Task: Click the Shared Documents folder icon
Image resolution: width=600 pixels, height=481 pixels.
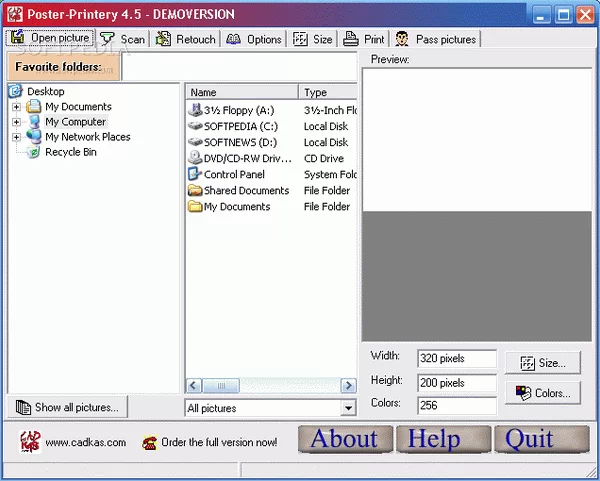Action: pos(195,190)
